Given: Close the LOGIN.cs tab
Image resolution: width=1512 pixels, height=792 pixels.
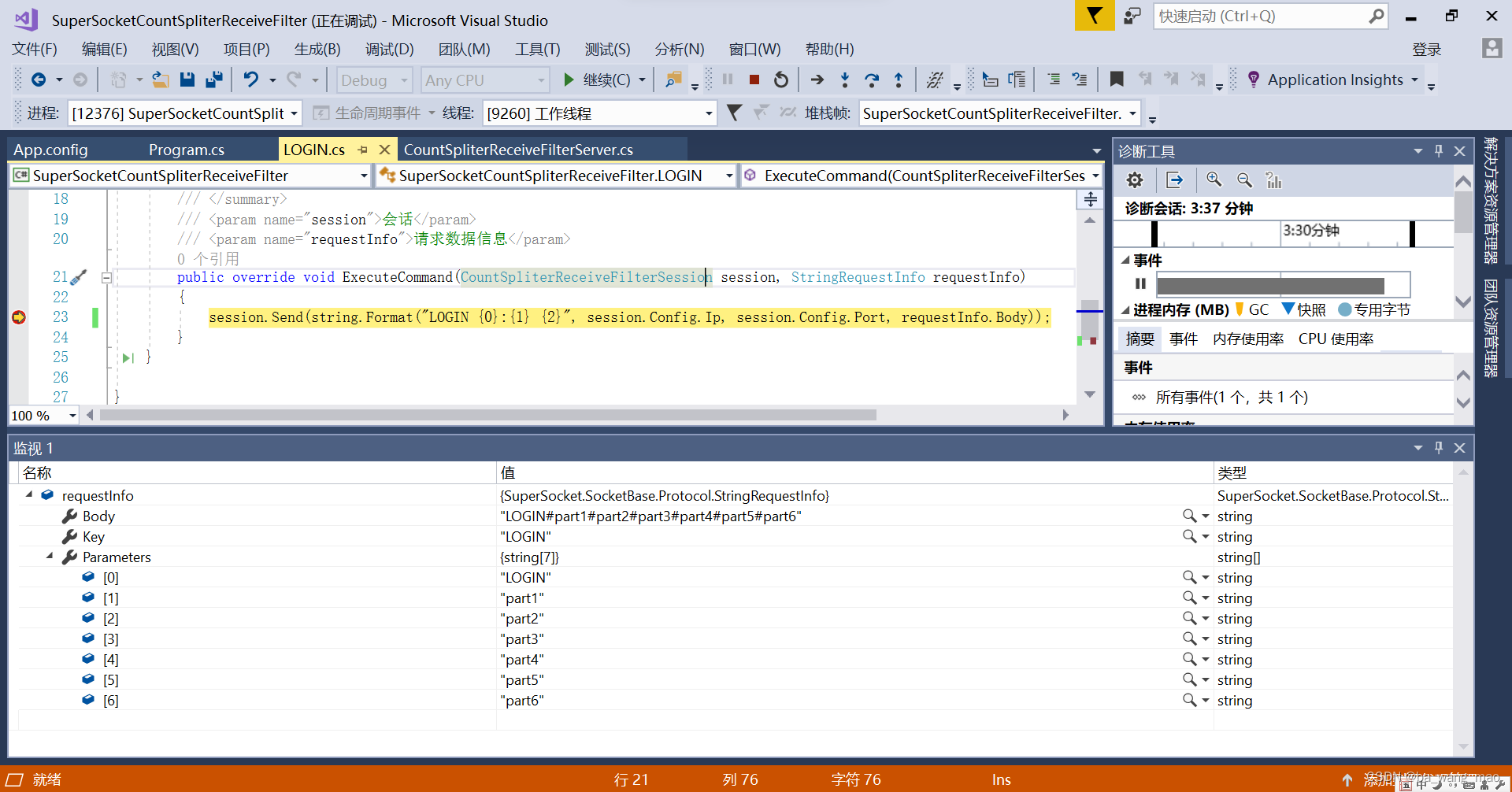Looking at the screenshot, I should point(384,150).
